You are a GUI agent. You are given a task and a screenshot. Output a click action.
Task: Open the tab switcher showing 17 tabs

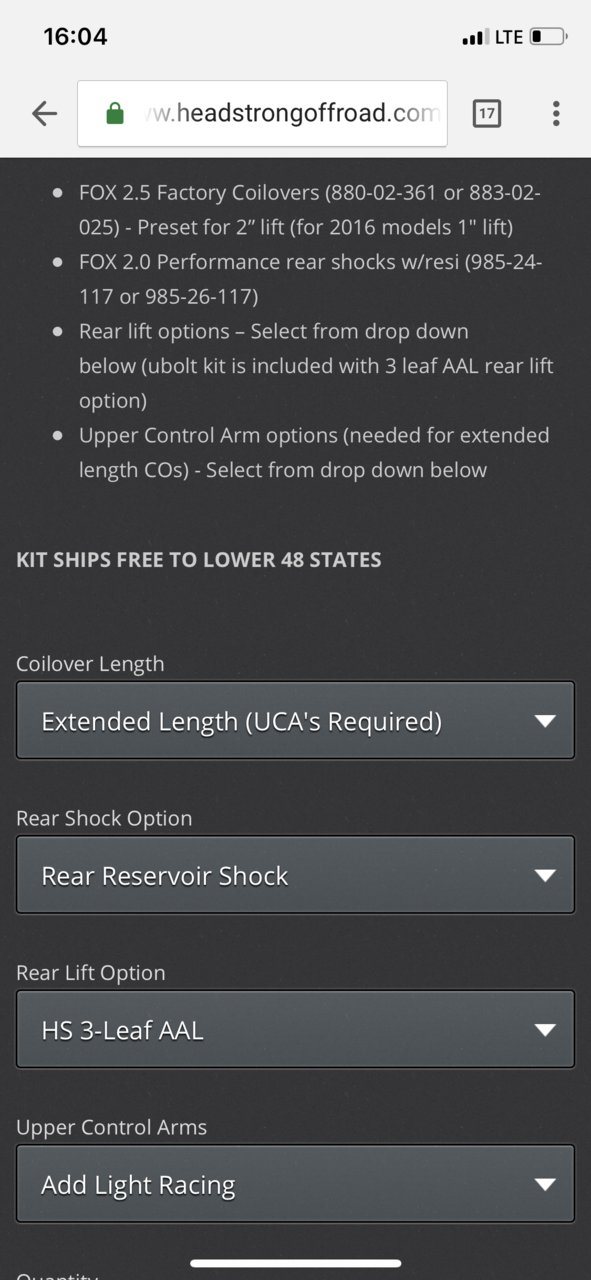pos(486,114)
